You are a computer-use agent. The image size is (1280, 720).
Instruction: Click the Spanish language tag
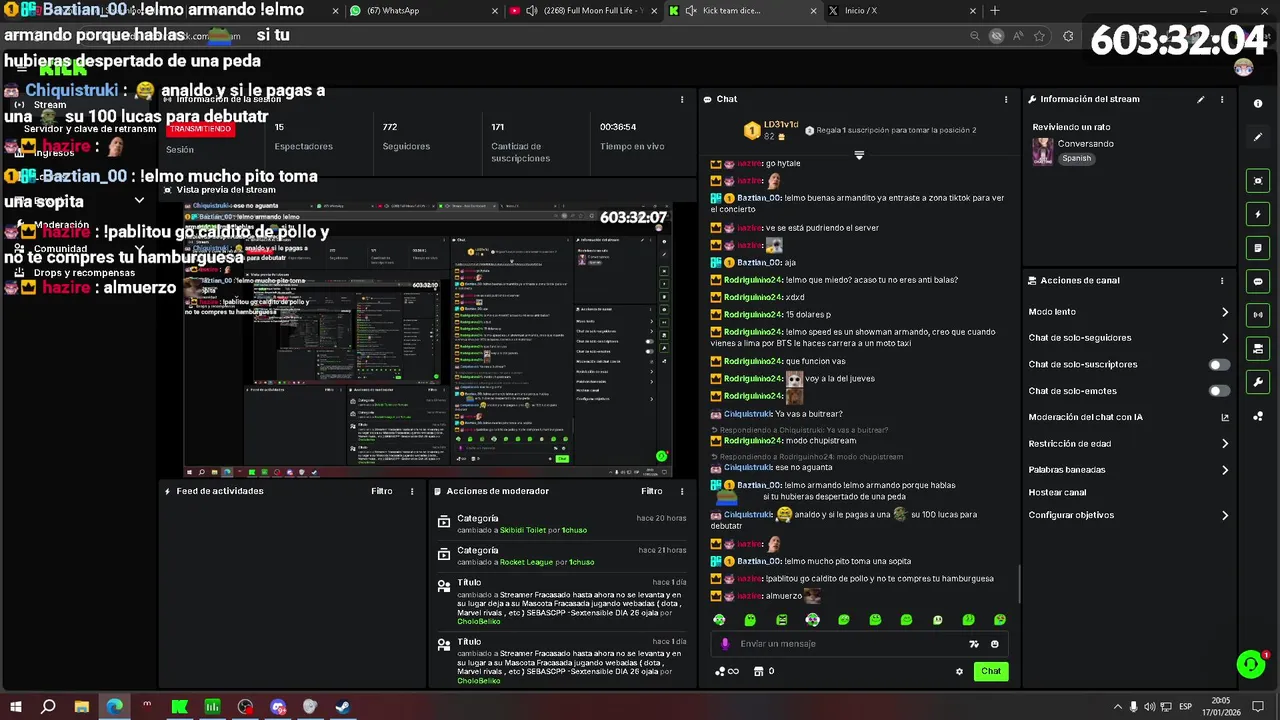click(x=1076, y=158)
